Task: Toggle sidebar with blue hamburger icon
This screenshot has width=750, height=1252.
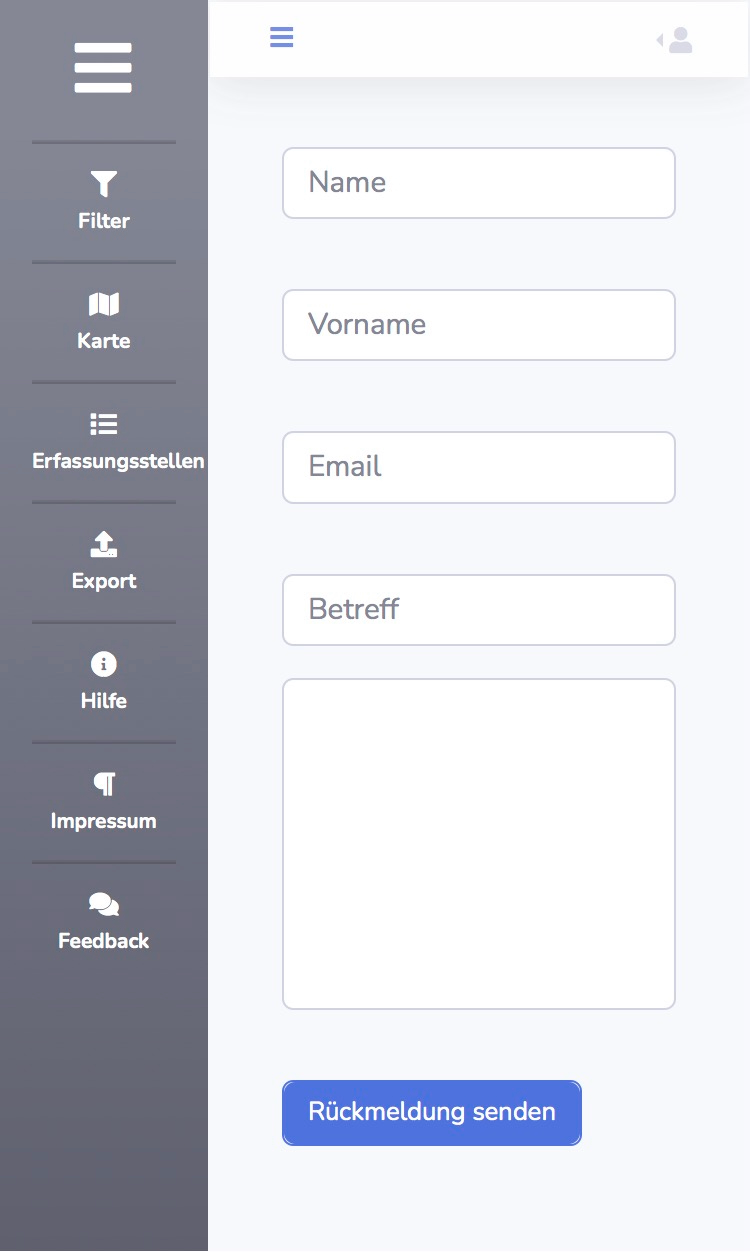Action: pyautogui.click(x=282, y=37)
